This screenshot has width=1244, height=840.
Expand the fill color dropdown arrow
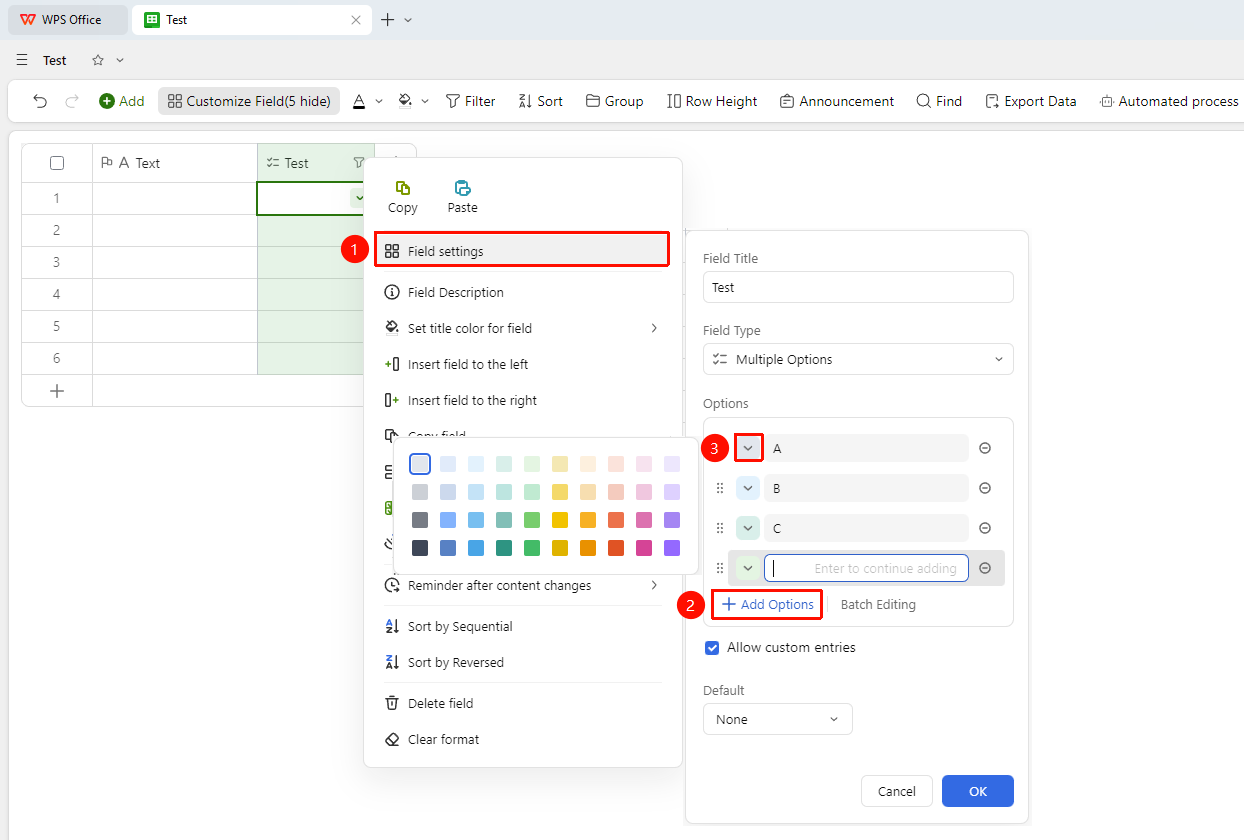[x=425, y=101]
